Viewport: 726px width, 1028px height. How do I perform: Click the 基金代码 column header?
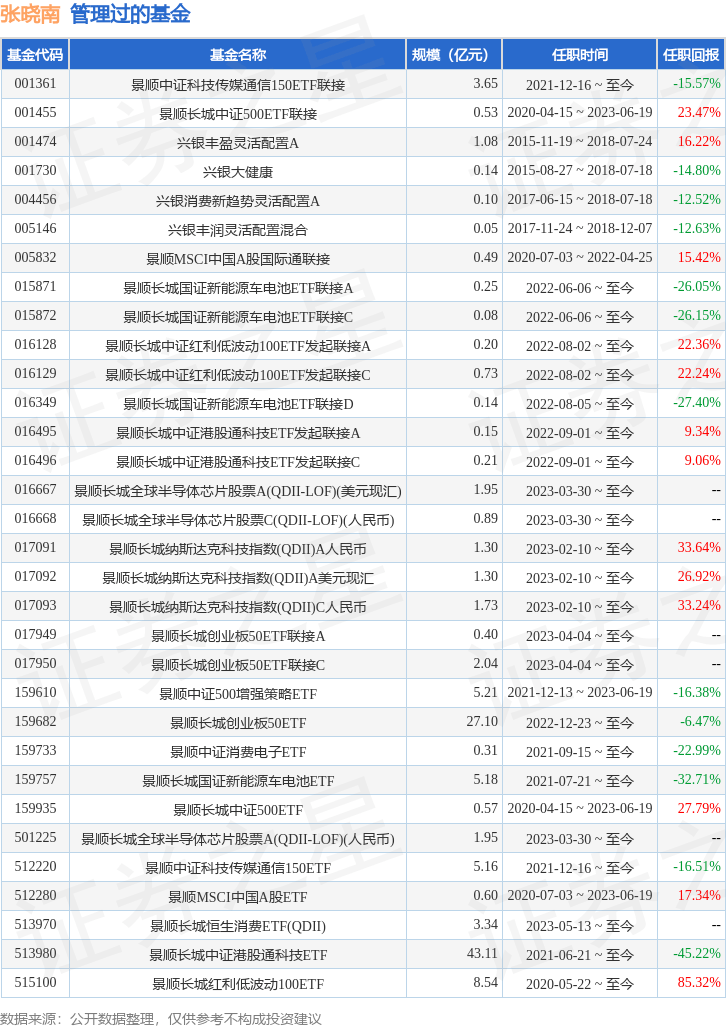tap(35, 55)
